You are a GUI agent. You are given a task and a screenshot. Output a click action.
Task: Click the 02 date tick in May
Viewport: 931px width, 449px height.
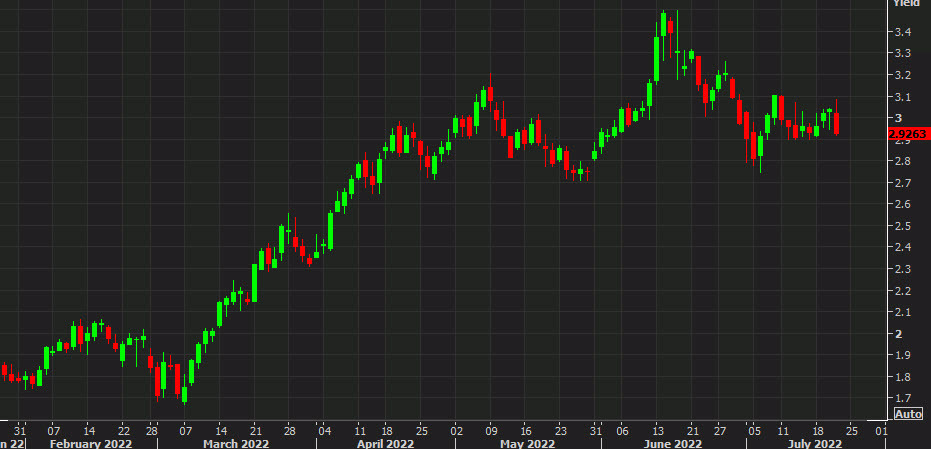[456, 431]
